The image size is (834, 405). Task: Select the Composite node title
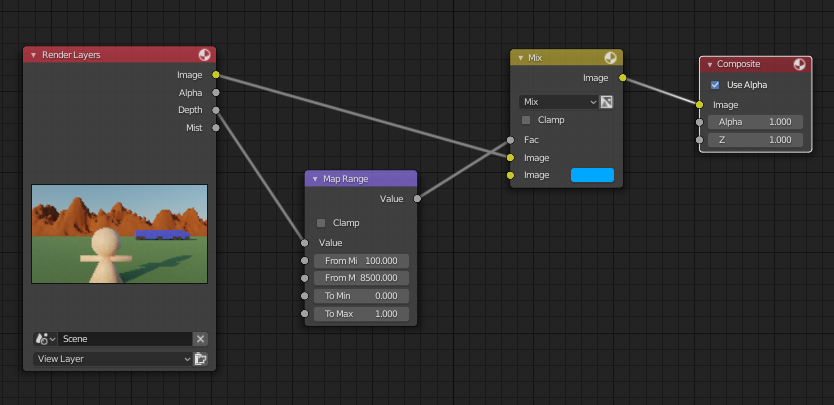tap(738, 64)
